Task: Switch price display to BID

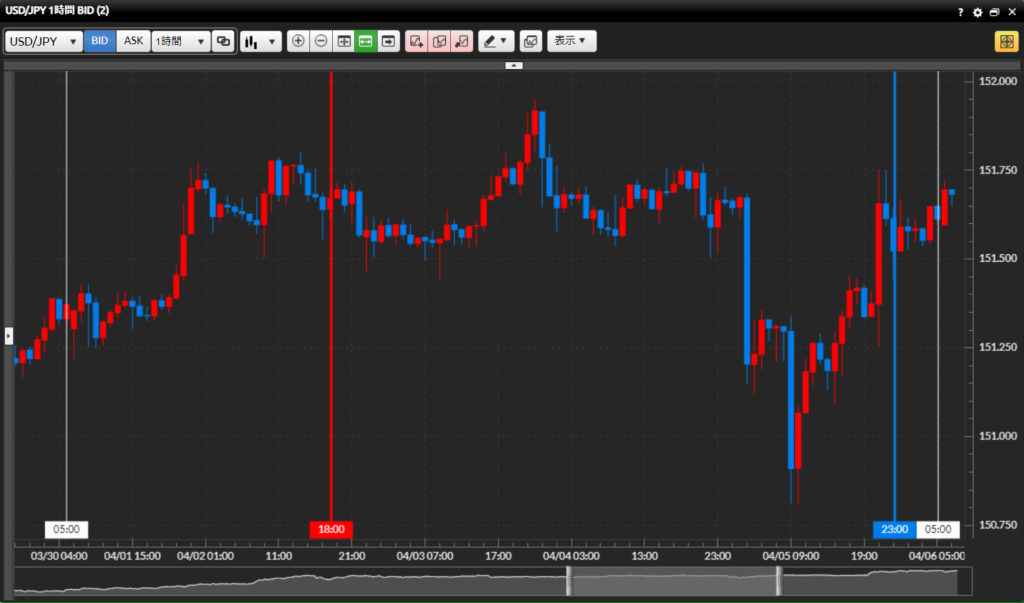Action: pyautogui.click(x=100, y=42)
